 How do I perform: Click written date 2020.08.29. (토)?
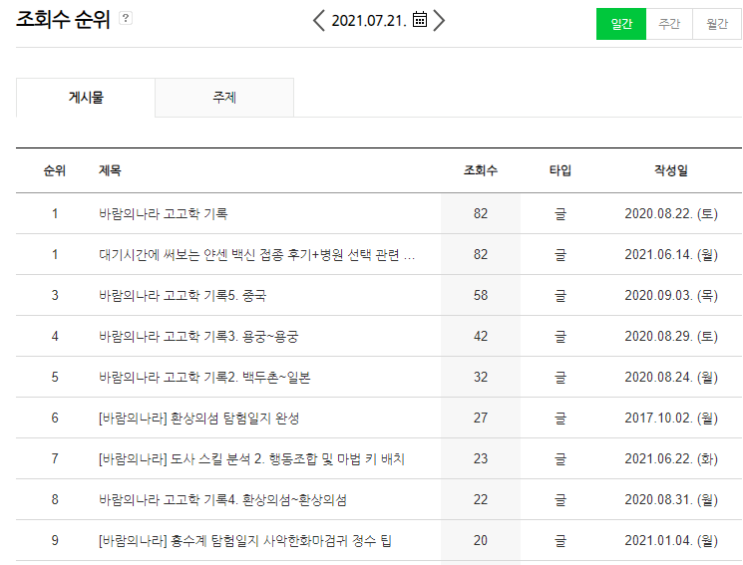[671, 336]
